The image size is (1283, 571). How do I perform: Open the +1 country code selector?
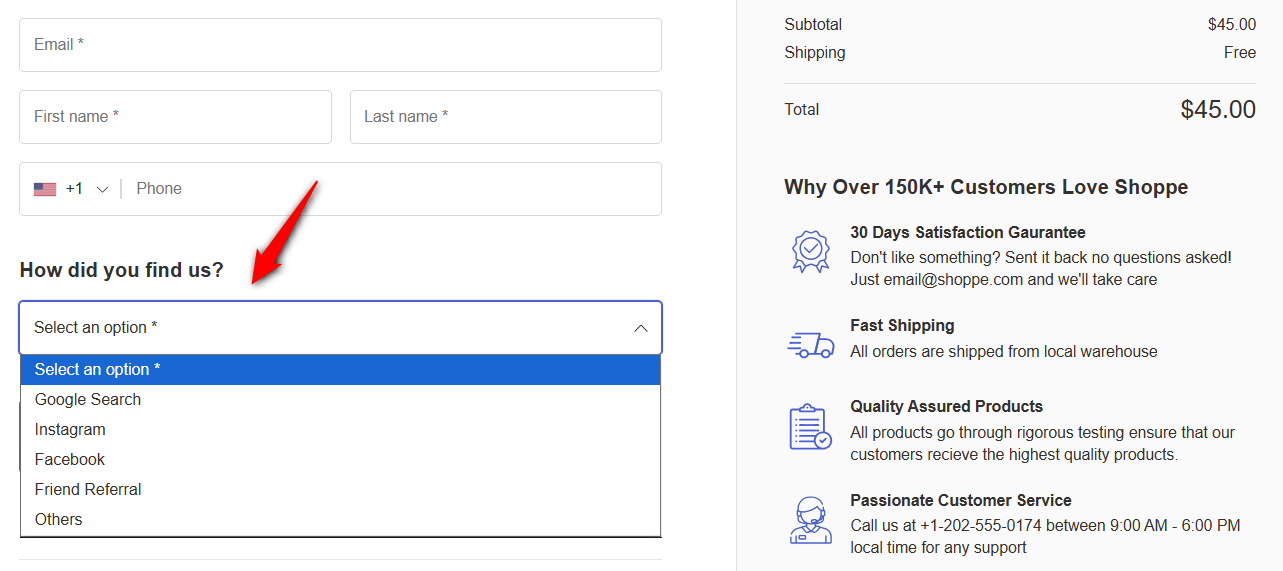[x=71, y=189]
